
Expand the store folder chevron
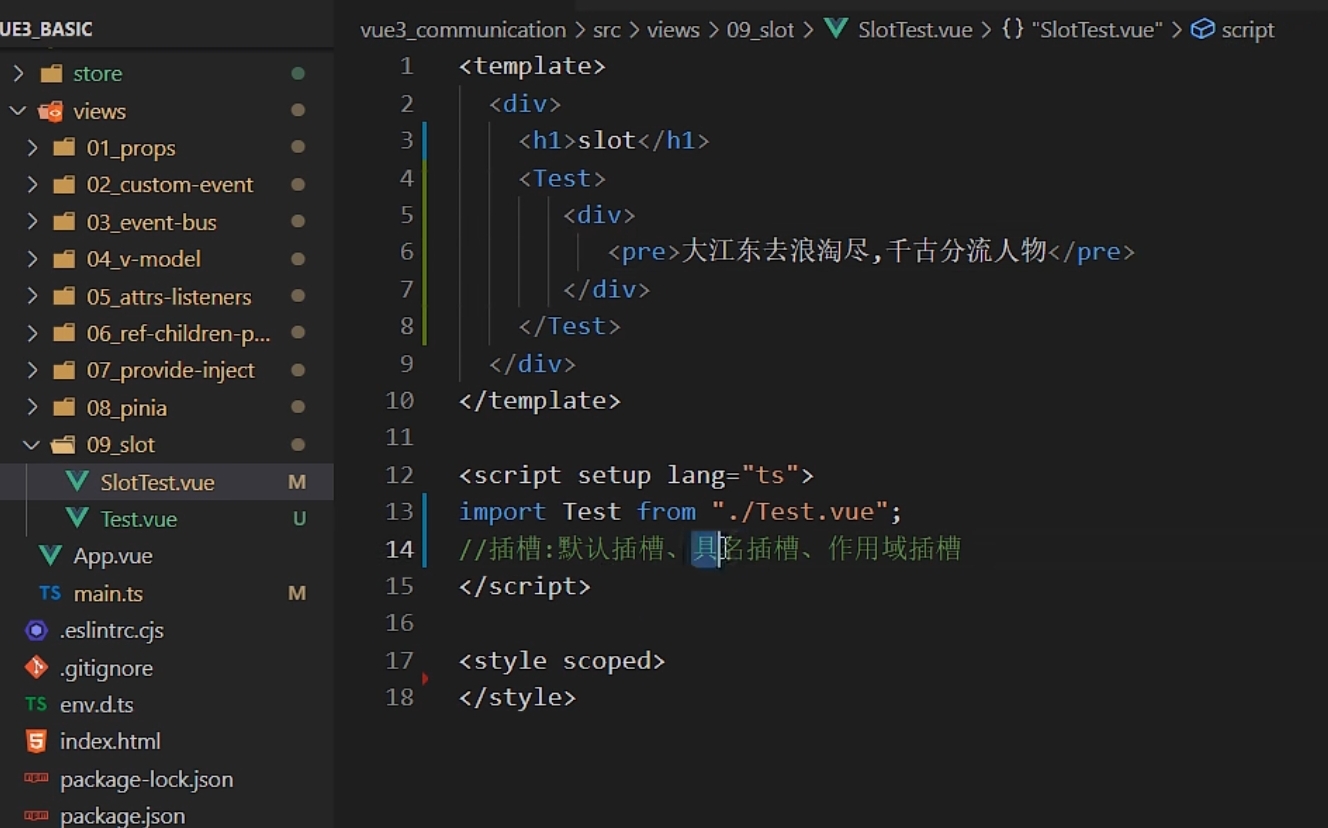(18, 73)
